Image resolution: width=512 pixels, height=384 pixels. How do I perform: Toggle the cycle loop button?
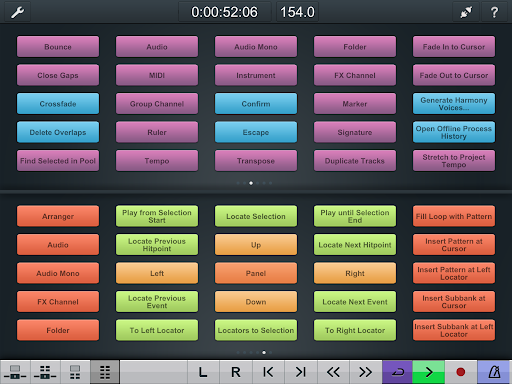point(397,372)
